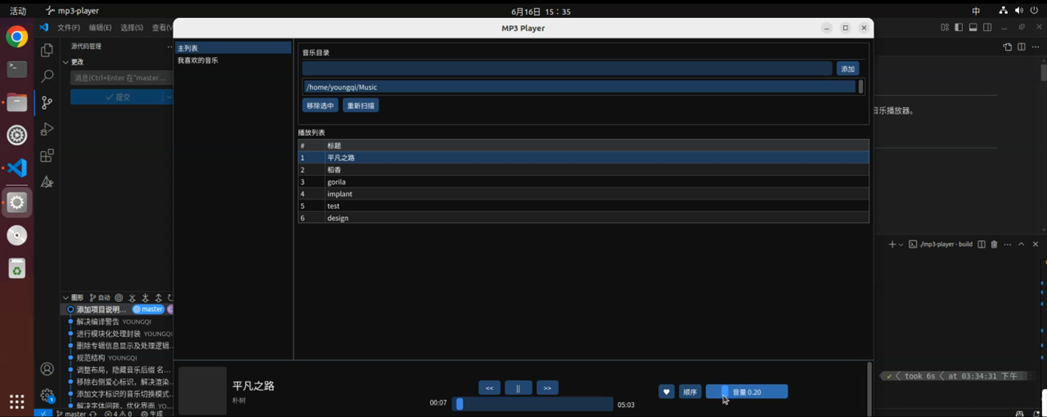Open the Run and Debug icon

click(x=47, y=129)
